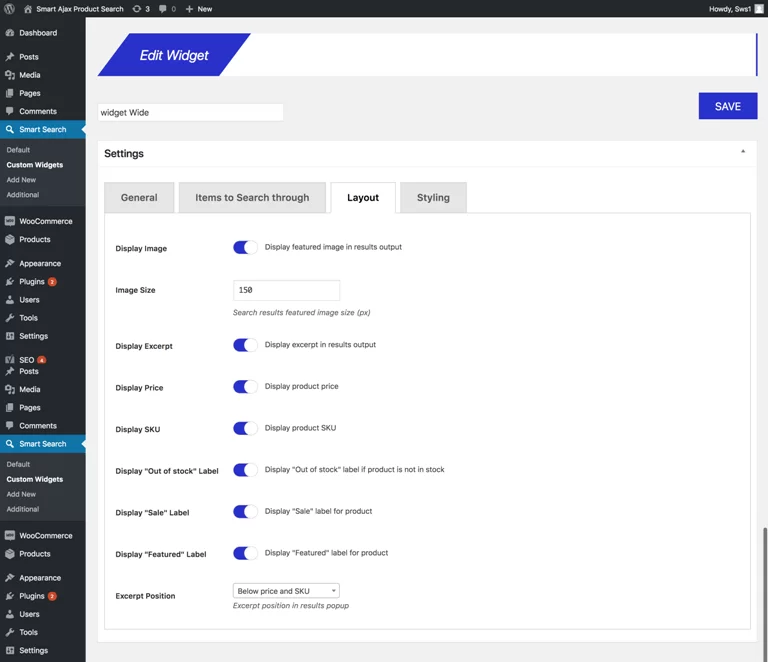This screenshot has height=662, width=768.
Task: Open the comments bubble icon showing 0
Action: click(163, 9)
